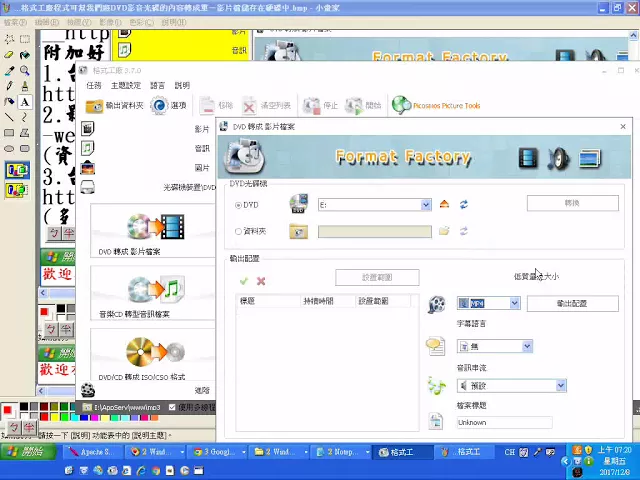The height and width of the screenshot is (480, 640).
Task: Select the straight Line tool in Paint
Action: click(x=9, y=118)
